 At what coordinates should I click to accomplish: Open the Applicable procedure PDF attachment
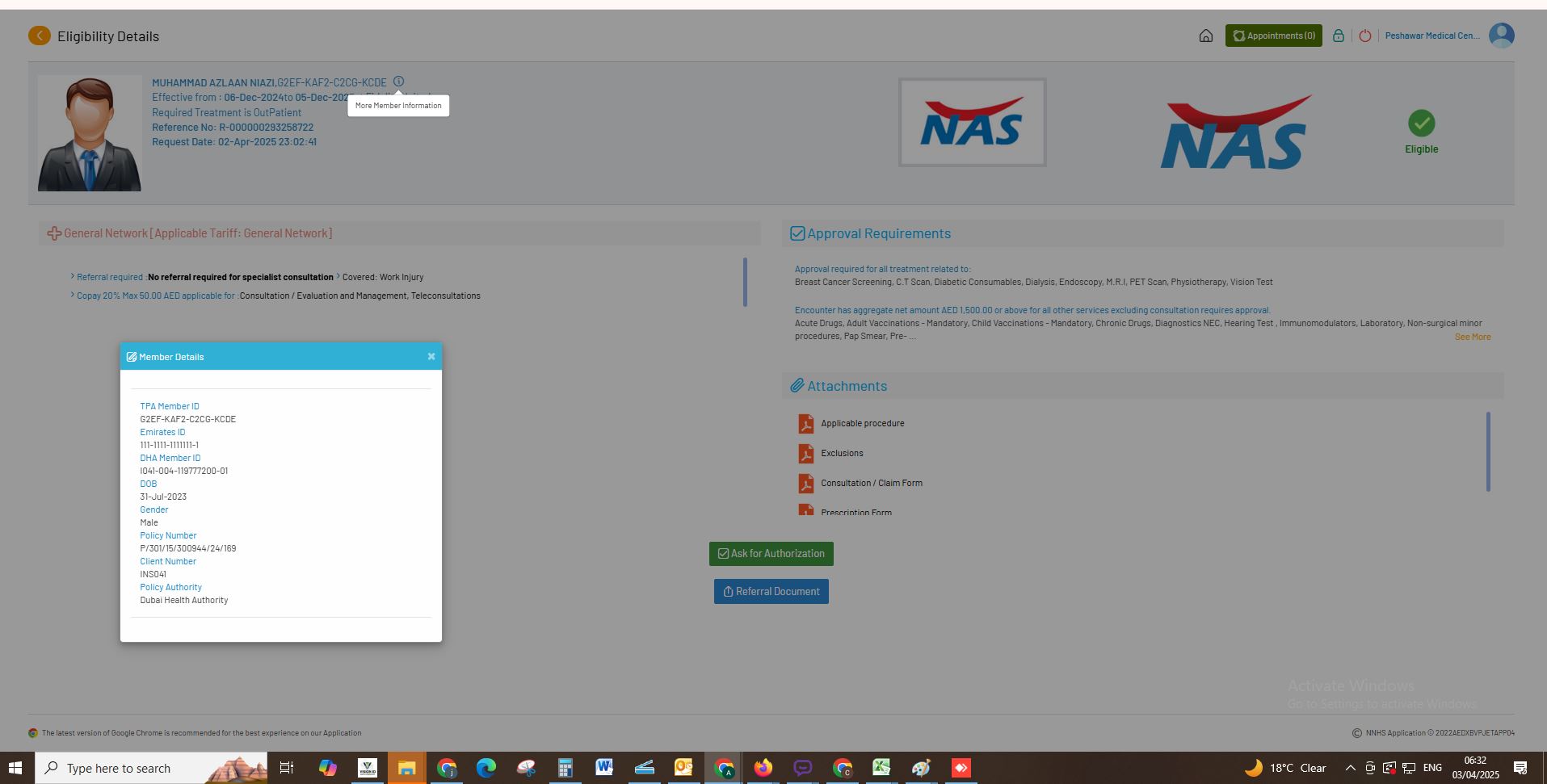point(862,423)
